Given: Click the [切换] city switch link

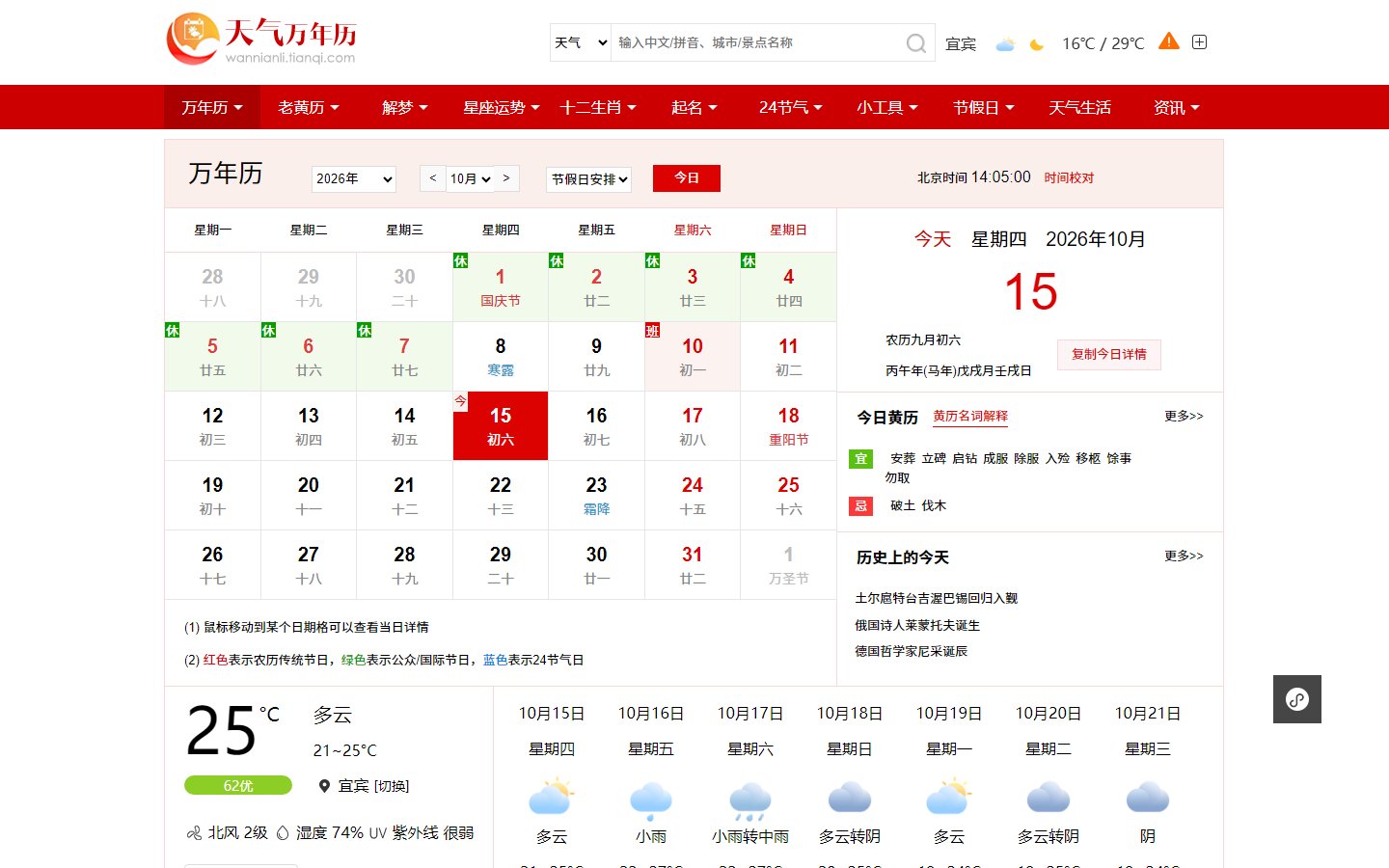Looking at the screenshot, I should (392, 786).
